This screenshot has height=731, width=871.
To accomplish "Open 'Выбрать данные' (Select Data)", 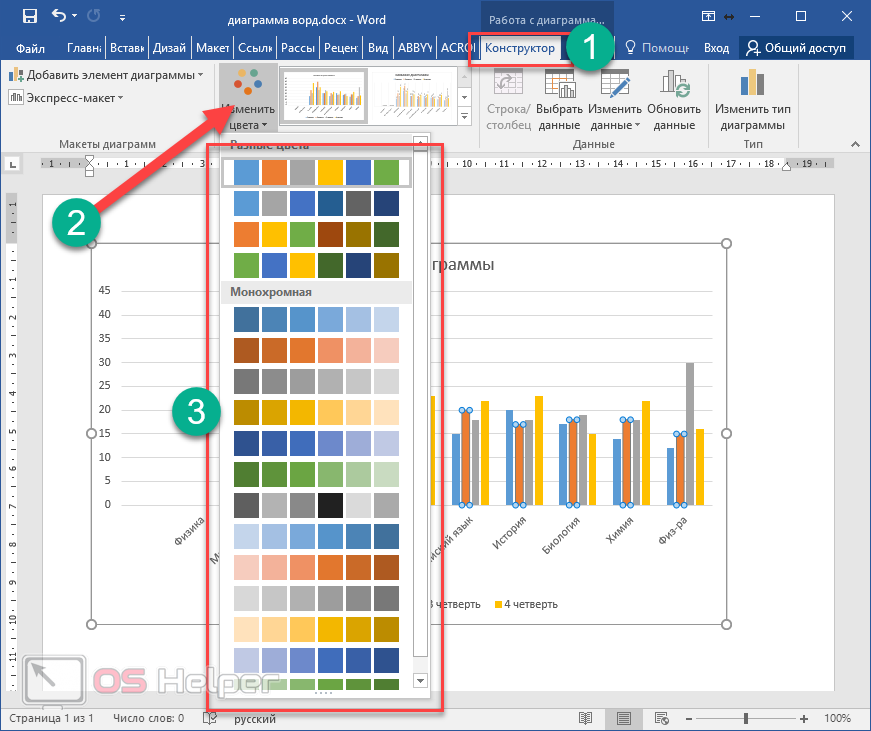I will click(558, 101).
